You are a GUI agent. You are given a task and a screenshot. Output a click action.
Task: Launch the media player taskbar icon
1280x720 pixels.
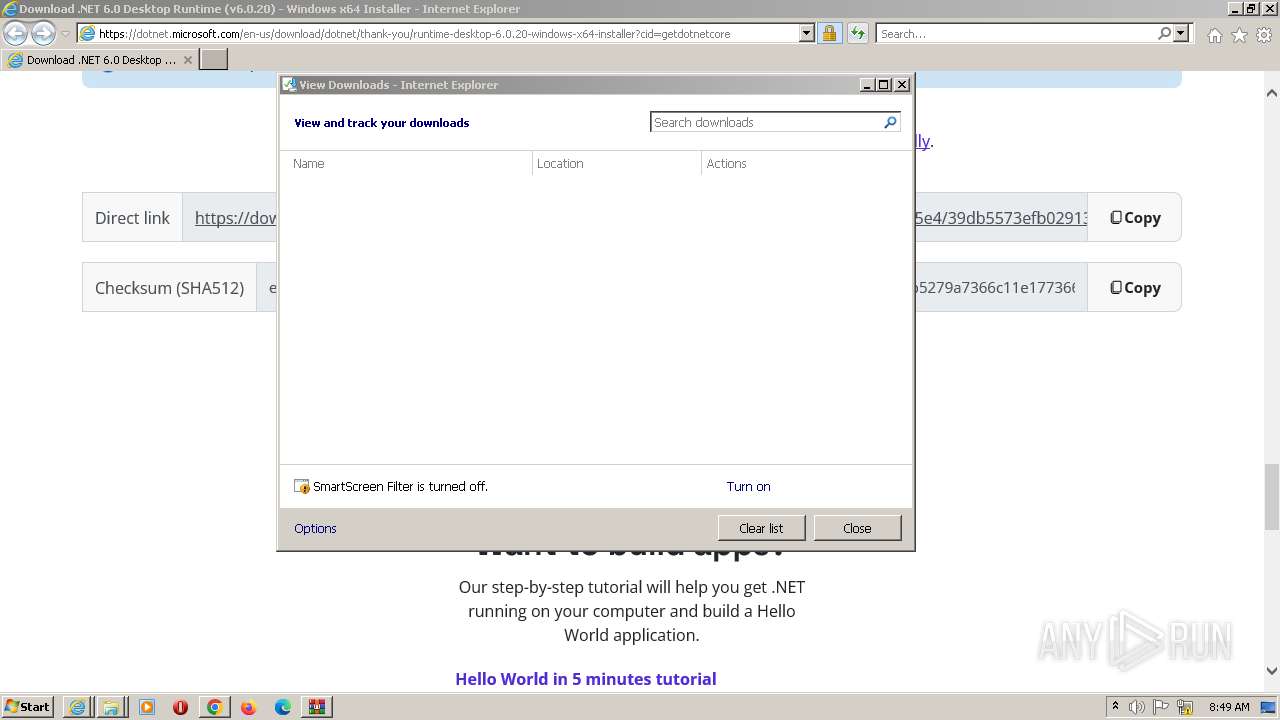pyautogui.click(x=146, y=707)
